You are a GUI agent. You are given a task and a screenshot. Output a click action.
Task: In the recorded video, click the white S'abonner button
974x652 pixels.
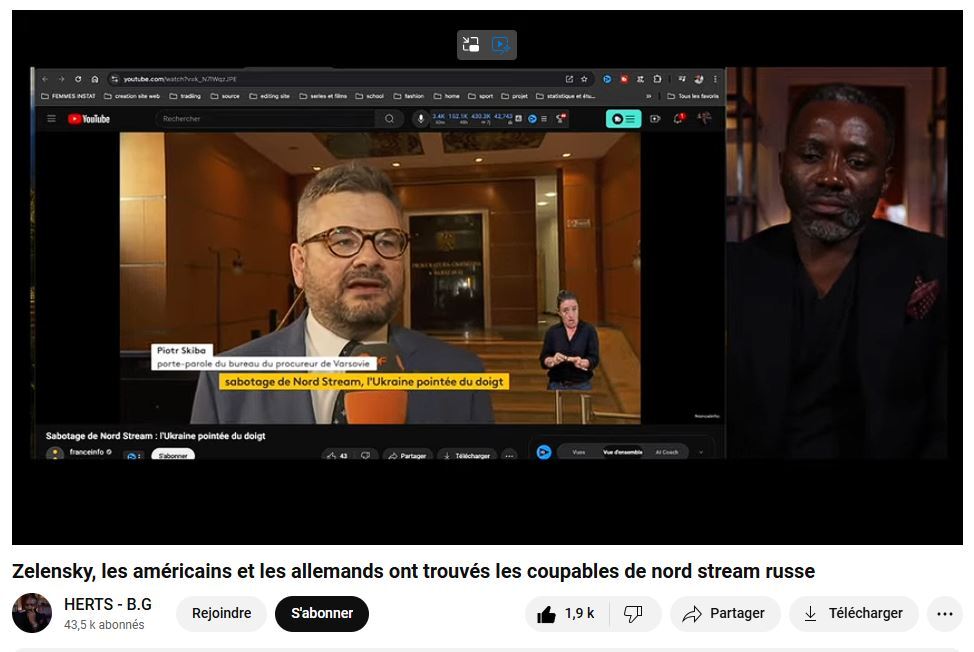click(173, 455)
